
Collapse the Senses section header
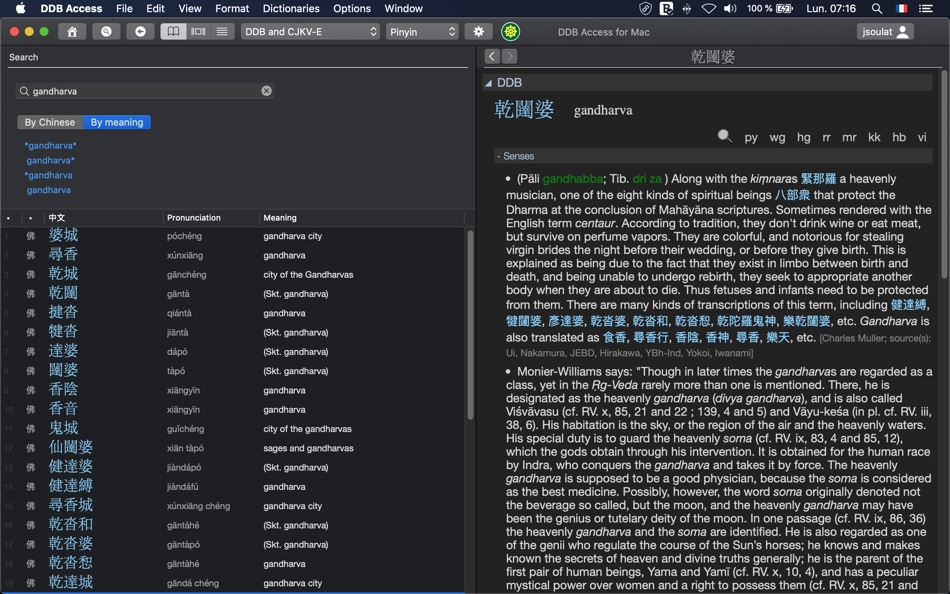click(x=713, y=156)
